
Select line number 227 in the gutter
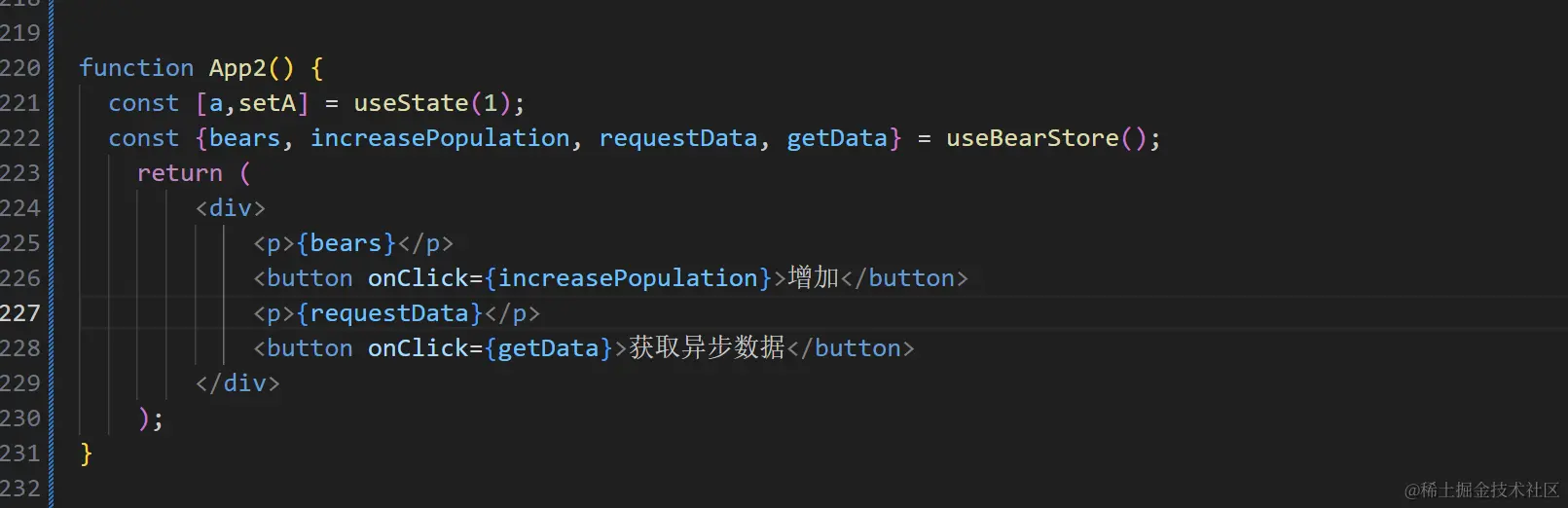[x=20, y=313]
